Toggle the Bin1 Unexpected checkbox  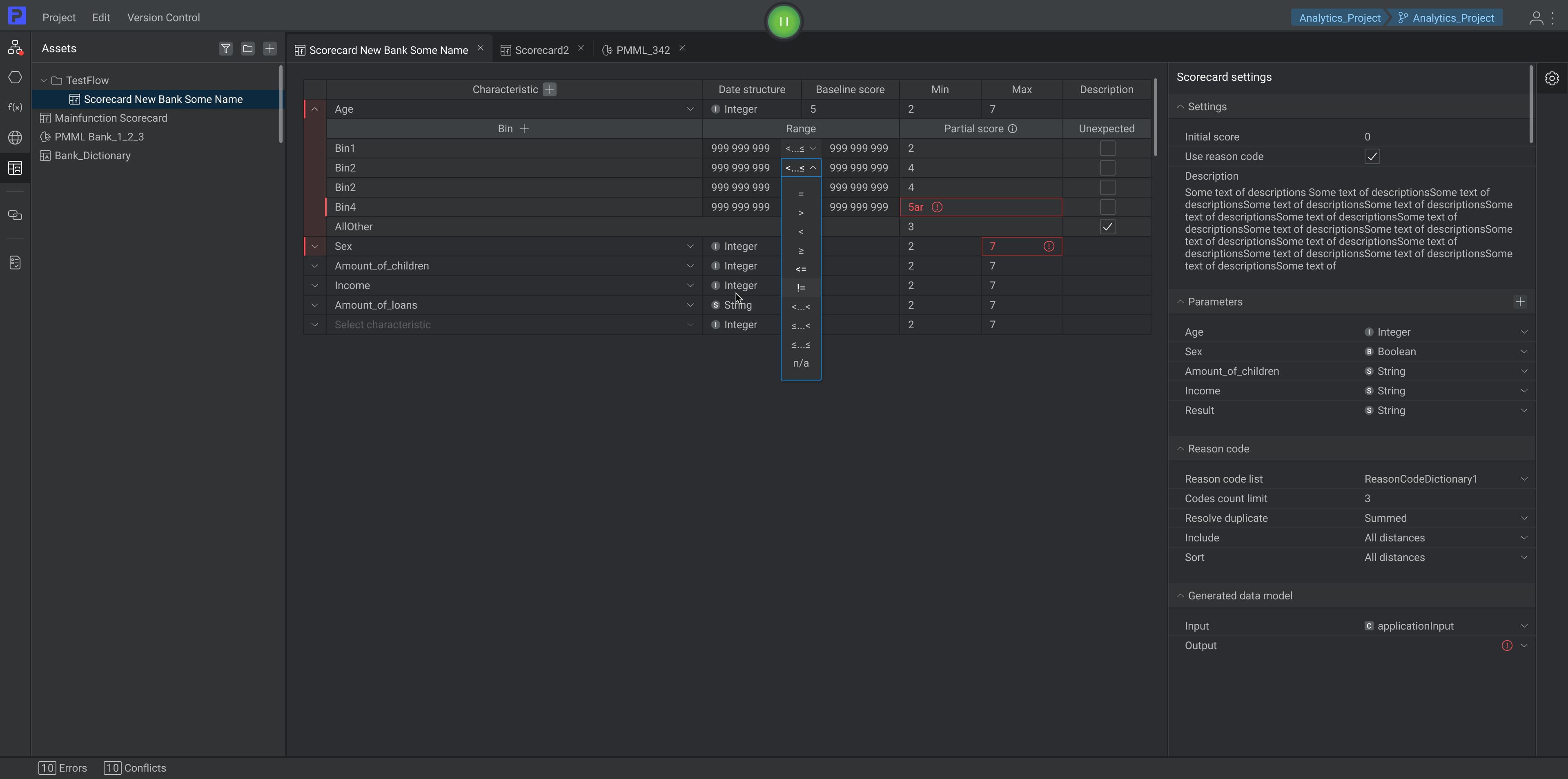(x=1108, y=148)
